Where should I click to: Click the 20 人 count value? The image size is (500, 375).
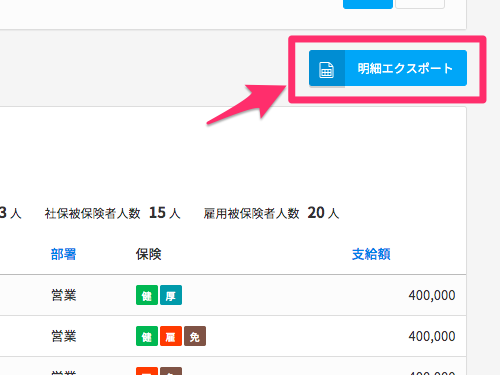tap(323, 213)
